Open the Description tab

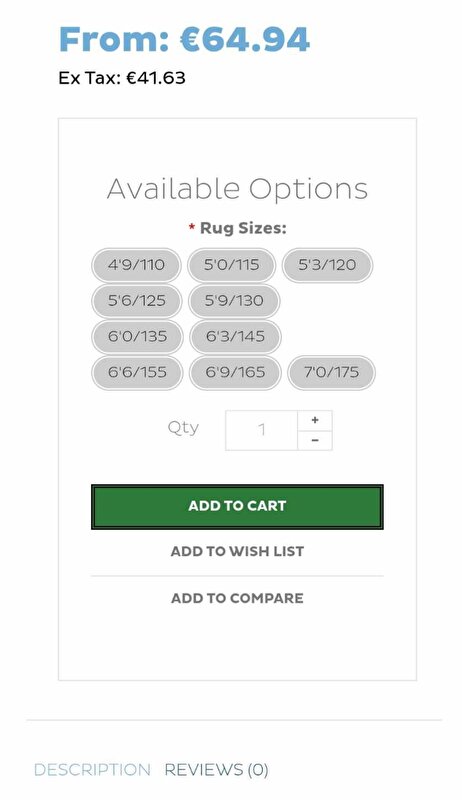[x=92, y=769]
